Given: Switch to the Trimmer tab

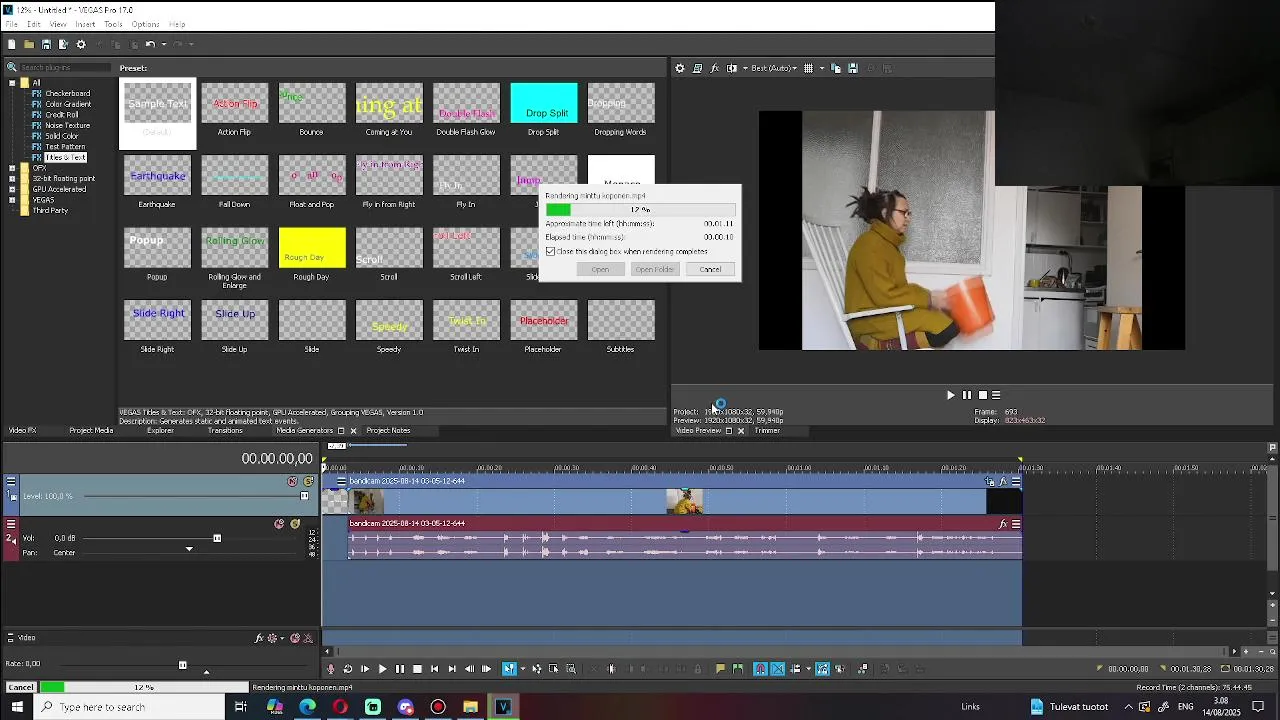Looking at the screenshot, I should [x=767, y=431].
